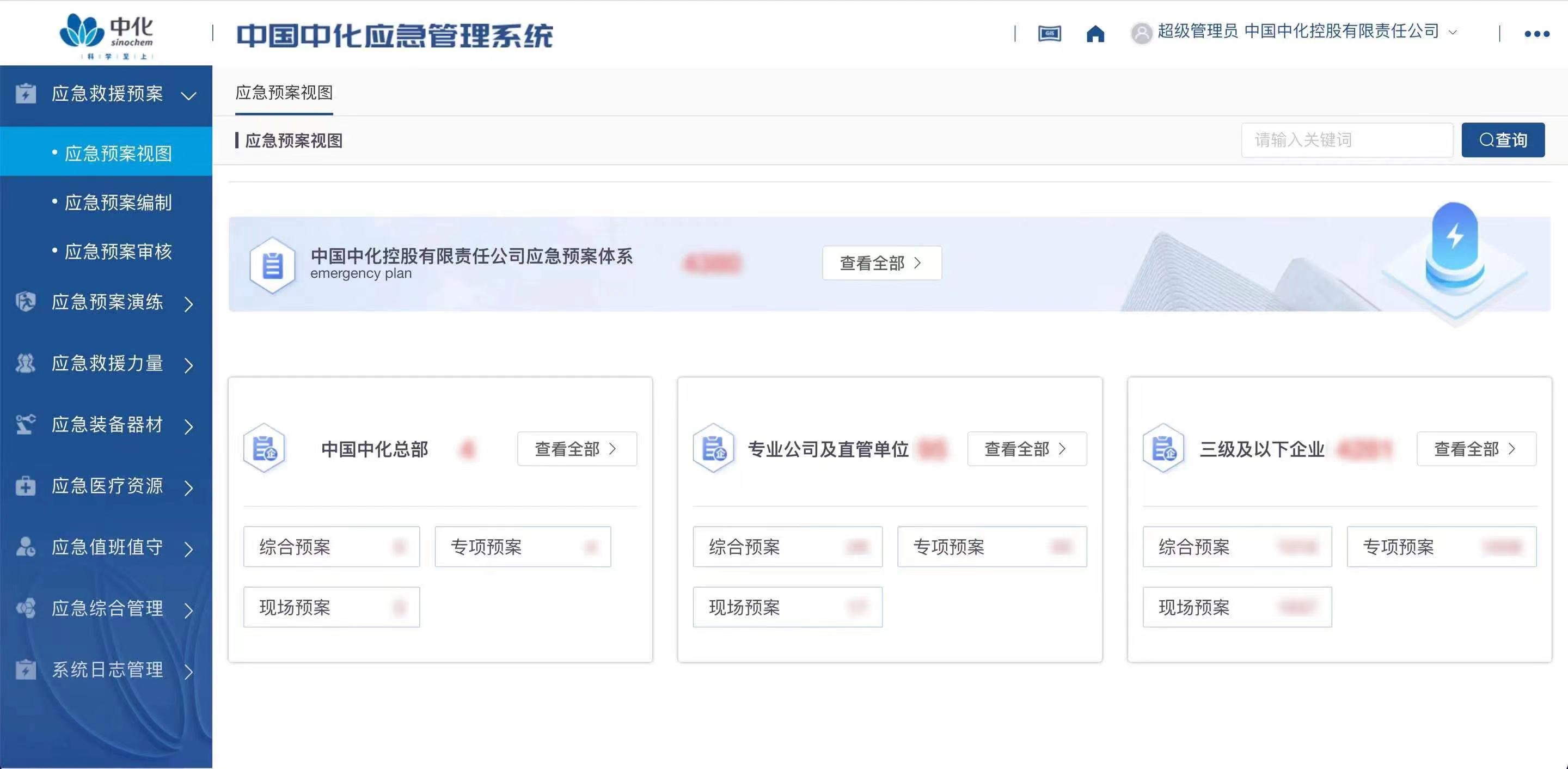Click the user avatar icon

1141,33
